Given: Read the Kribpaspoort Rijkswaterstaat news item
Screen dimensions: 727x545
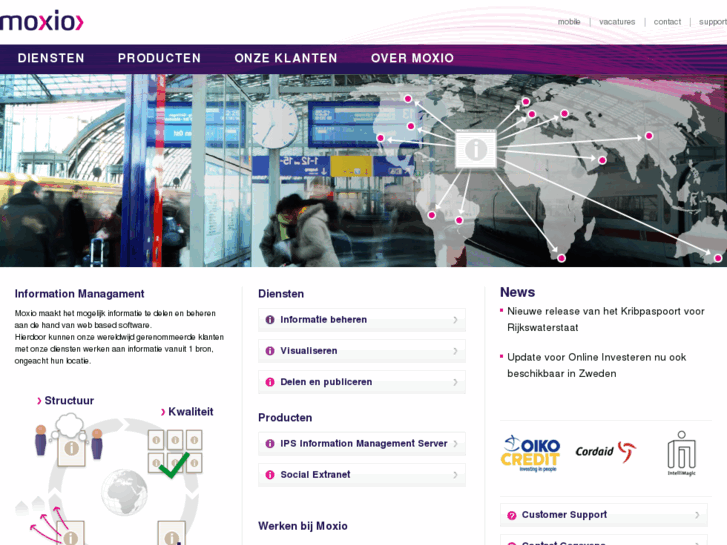Looking at the screenshot, I should (606, 319).
